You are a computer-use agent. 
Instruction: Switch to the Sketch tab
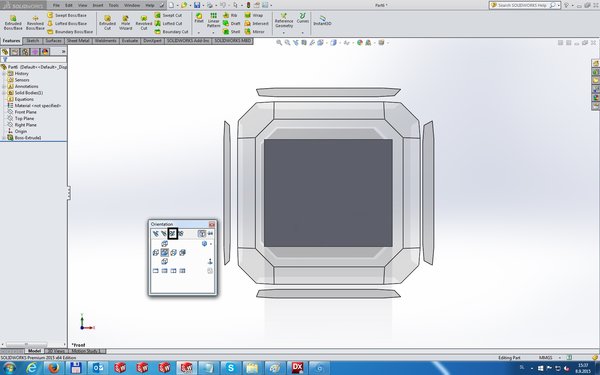point(33,41)
